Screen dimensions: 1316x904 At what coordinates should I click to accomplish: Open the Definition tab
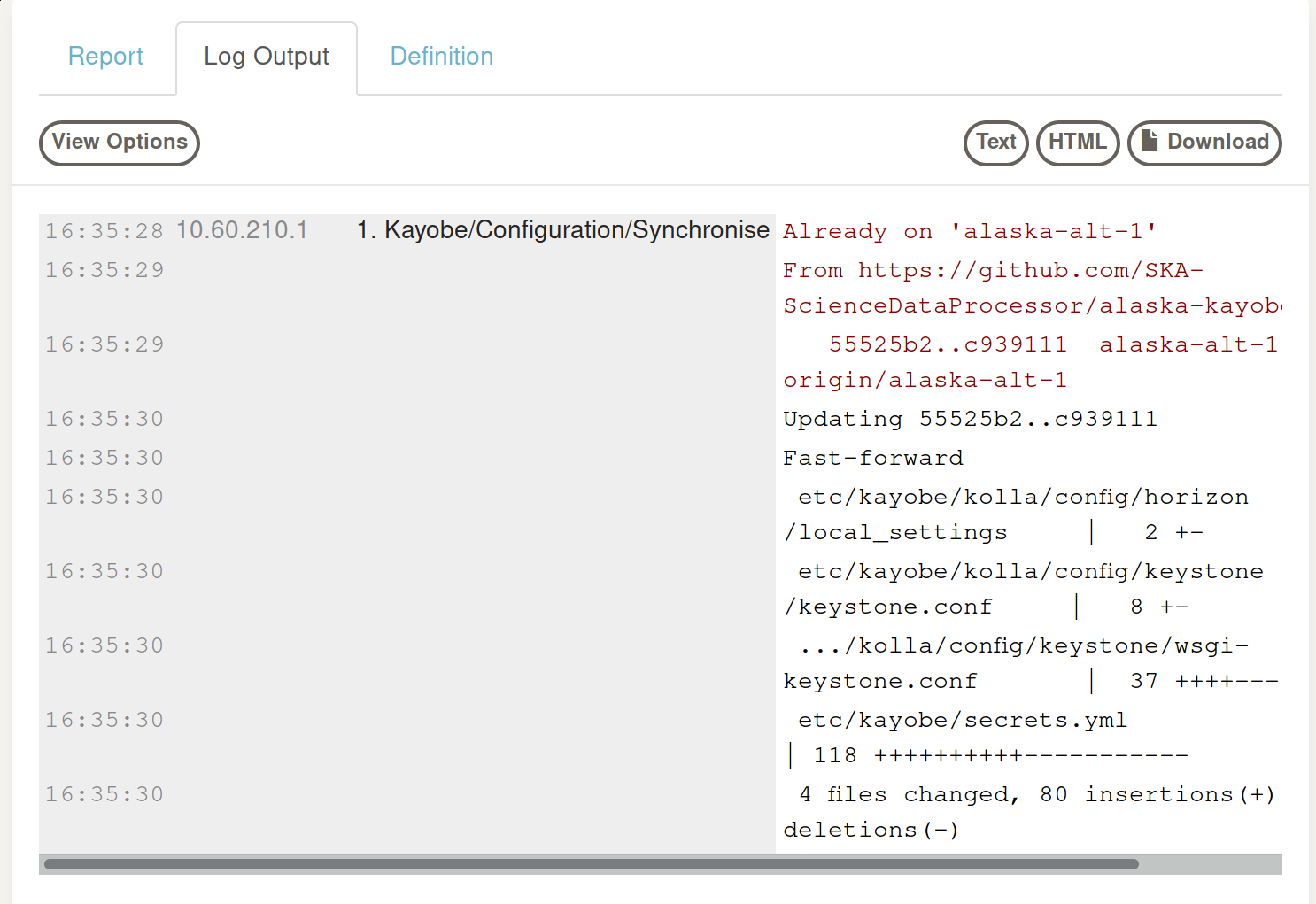(441, 57)
